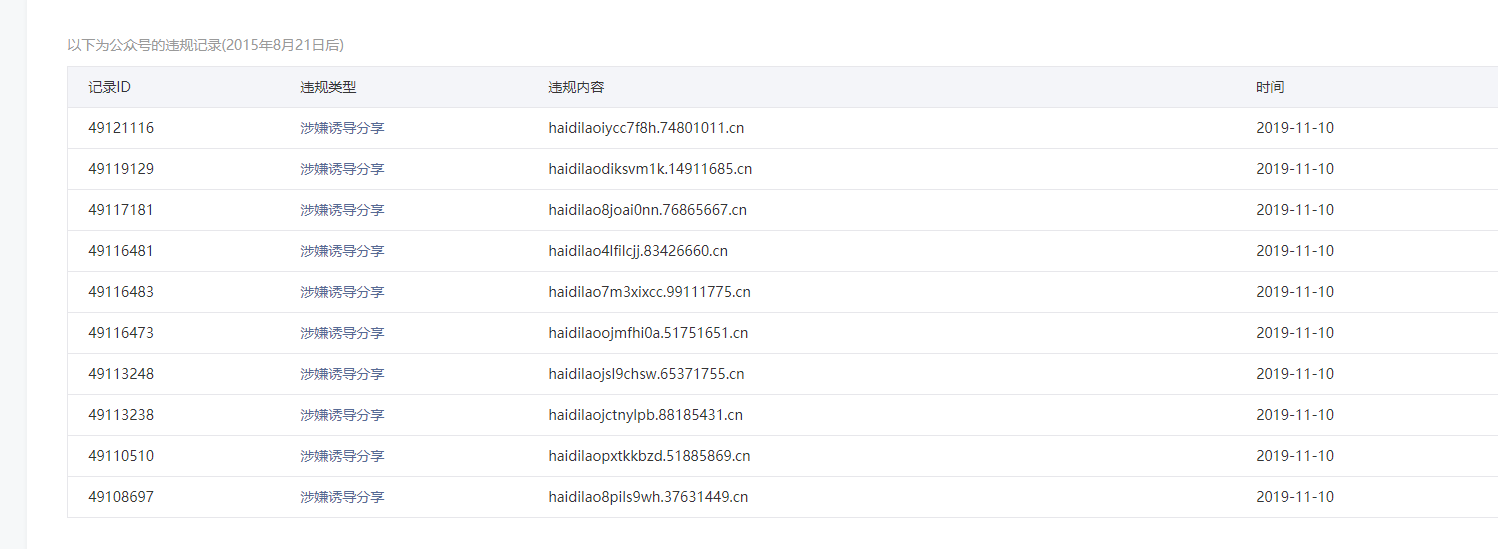This screenshot has height=549, width=1498.
Task: Open 涉嫌诱导分享 link for record 49117181
Action: [342, 210]
